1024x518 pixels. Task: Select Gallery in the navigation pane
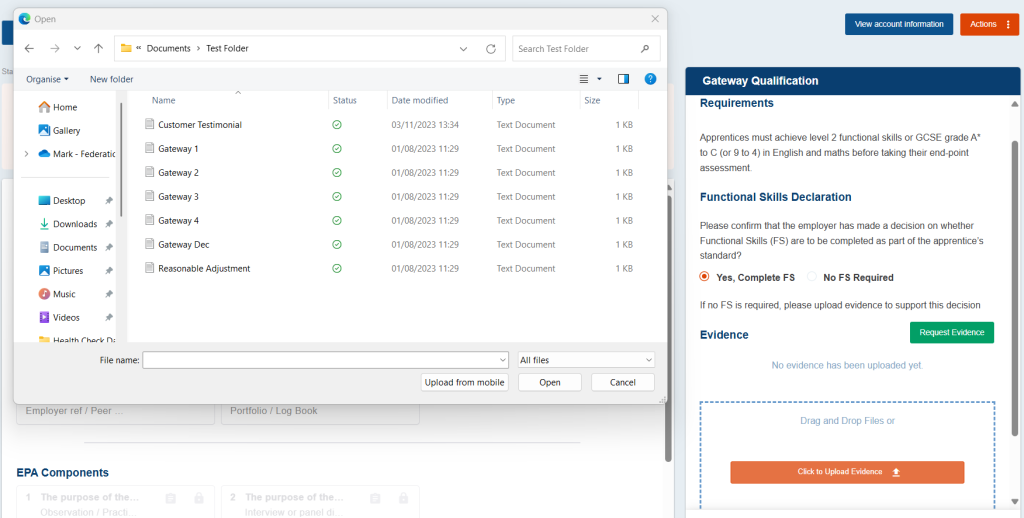[x=66, y=131]
